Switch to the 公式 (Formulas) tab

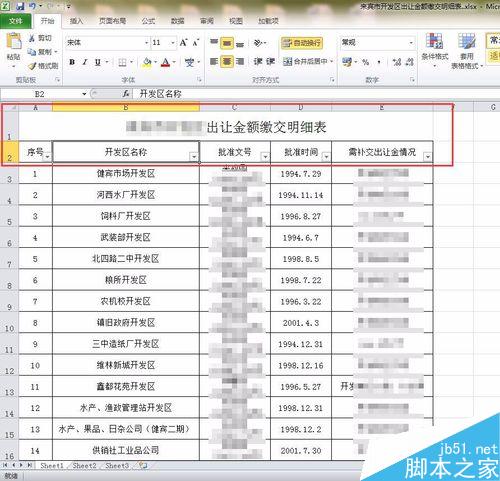(x=148, y=21)
